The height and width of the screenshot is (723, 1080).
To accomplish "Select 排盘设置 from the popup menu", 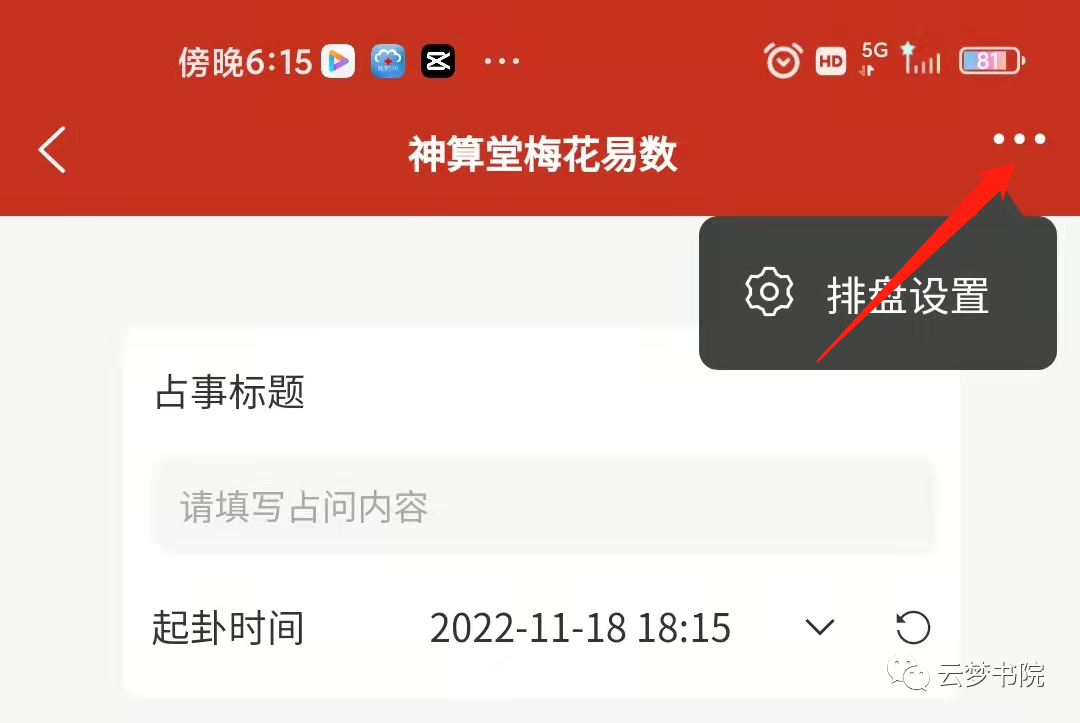I will pyautogui.click(x=878, y=295).
